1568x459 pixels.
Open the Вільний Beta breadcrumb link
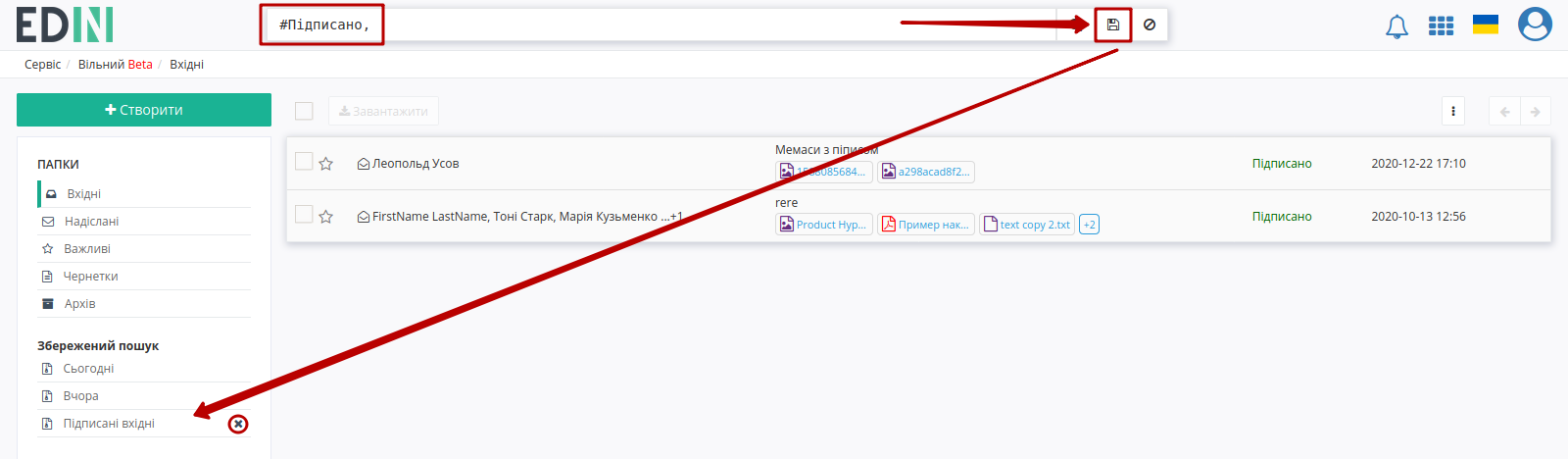116,65
